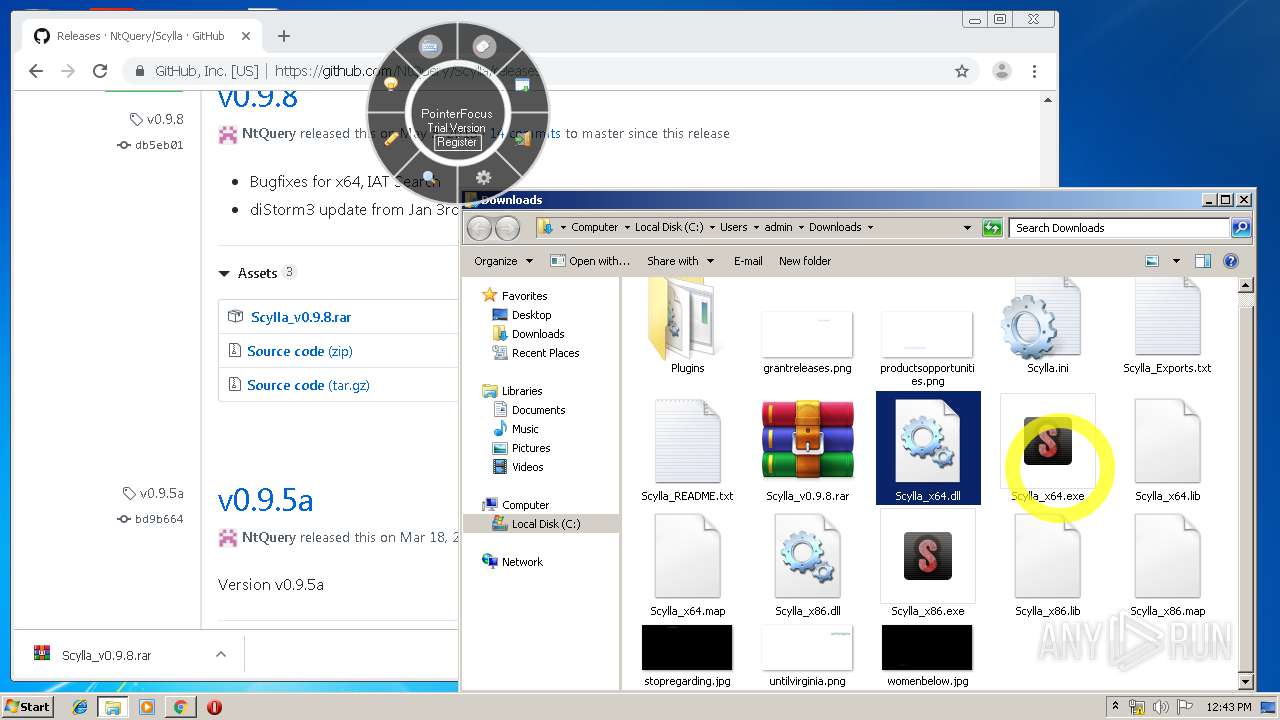Open the NtQuery author link for v0.9.8
The height and width of the screenshot is (720, 1280).
(269, 133)
